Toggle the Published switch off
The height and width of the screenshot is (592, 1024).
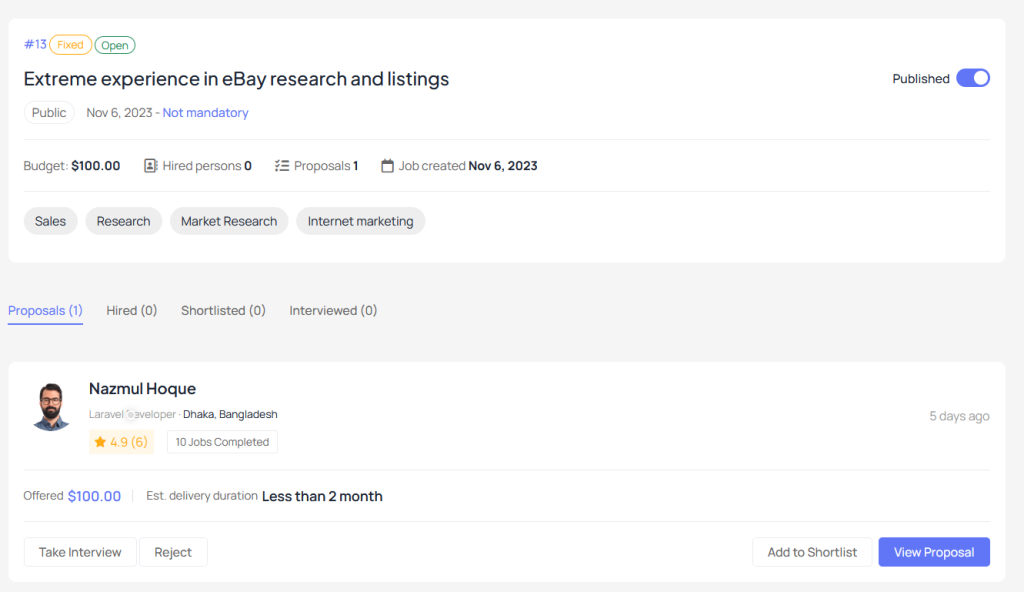[x=973, y=78]
